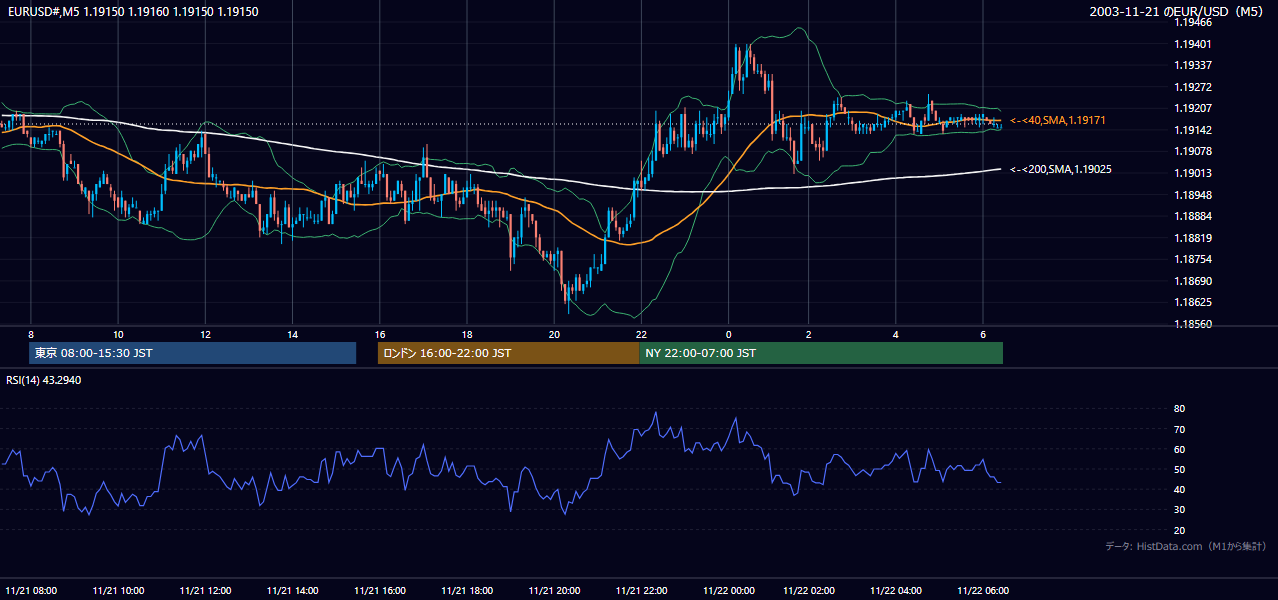Select the London 16:00-22:00 JST session bar

(x=508, y=353)
